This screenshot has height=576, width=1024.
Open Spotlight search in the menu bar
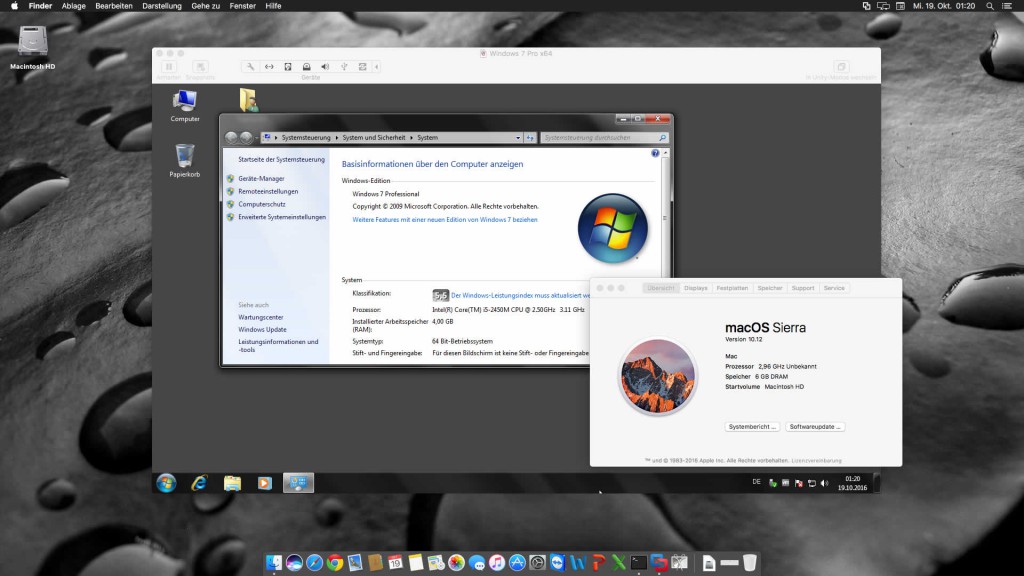[x=990, y=6]
